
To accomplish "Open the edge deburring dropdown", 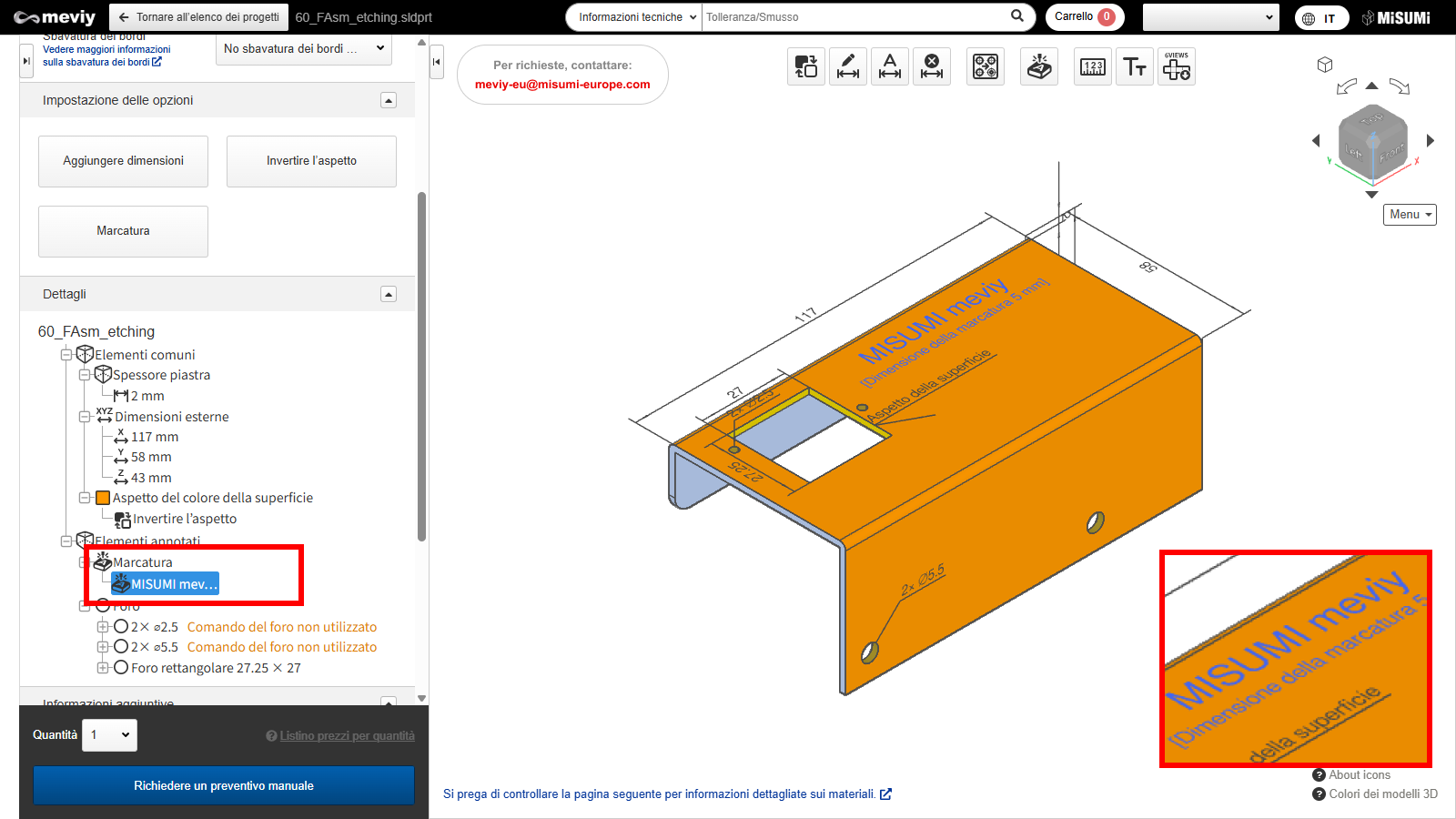I will (x=304, y=49).
